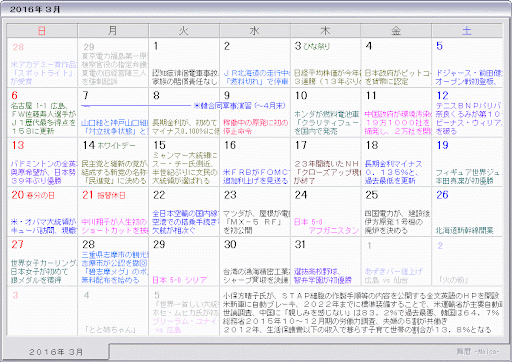
Task: Select day 20 labeled 春分の日
Action: coord(42,212)
